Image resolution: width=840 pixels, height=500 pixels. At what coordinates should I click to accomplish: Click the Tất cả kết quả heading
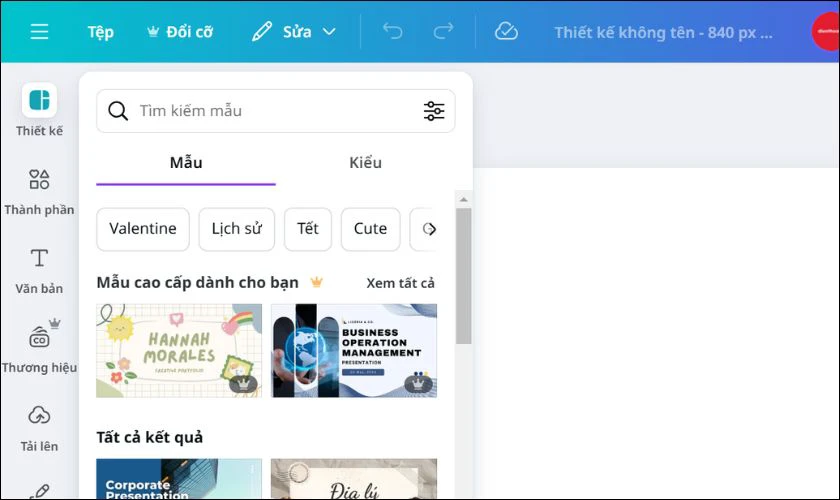coord(150,437)
